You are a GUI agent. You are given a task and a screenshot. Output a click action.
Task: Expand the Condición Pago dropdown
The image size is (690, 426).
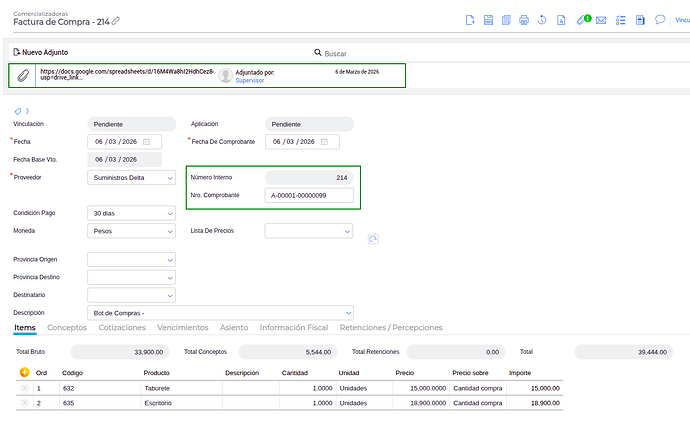(x=132, y=213)
